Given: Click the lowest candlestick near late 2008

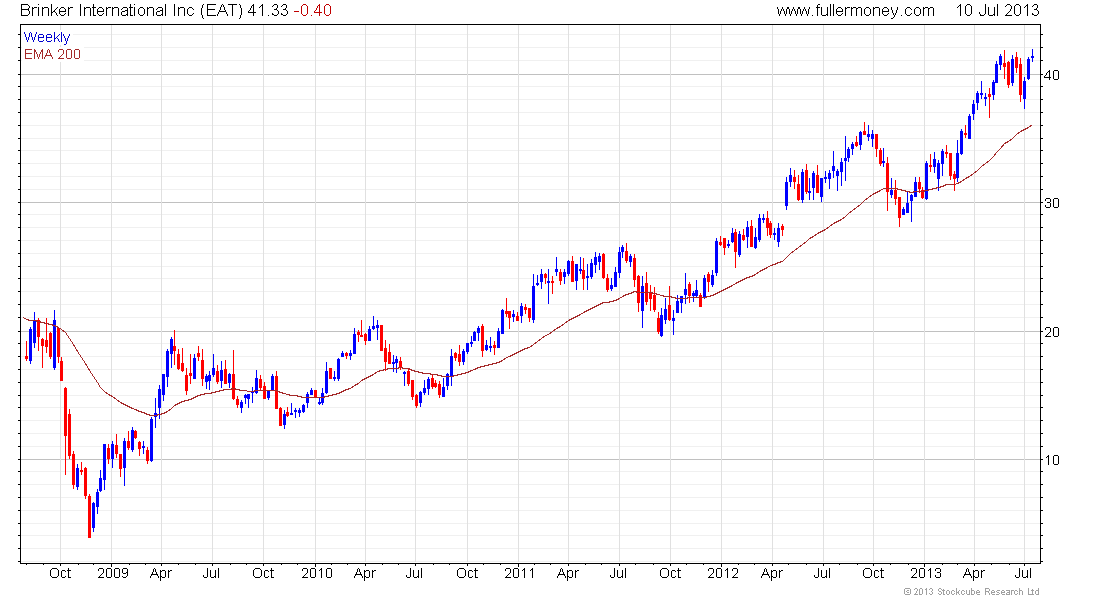Looking at the screenshot, I should (90, 517).
